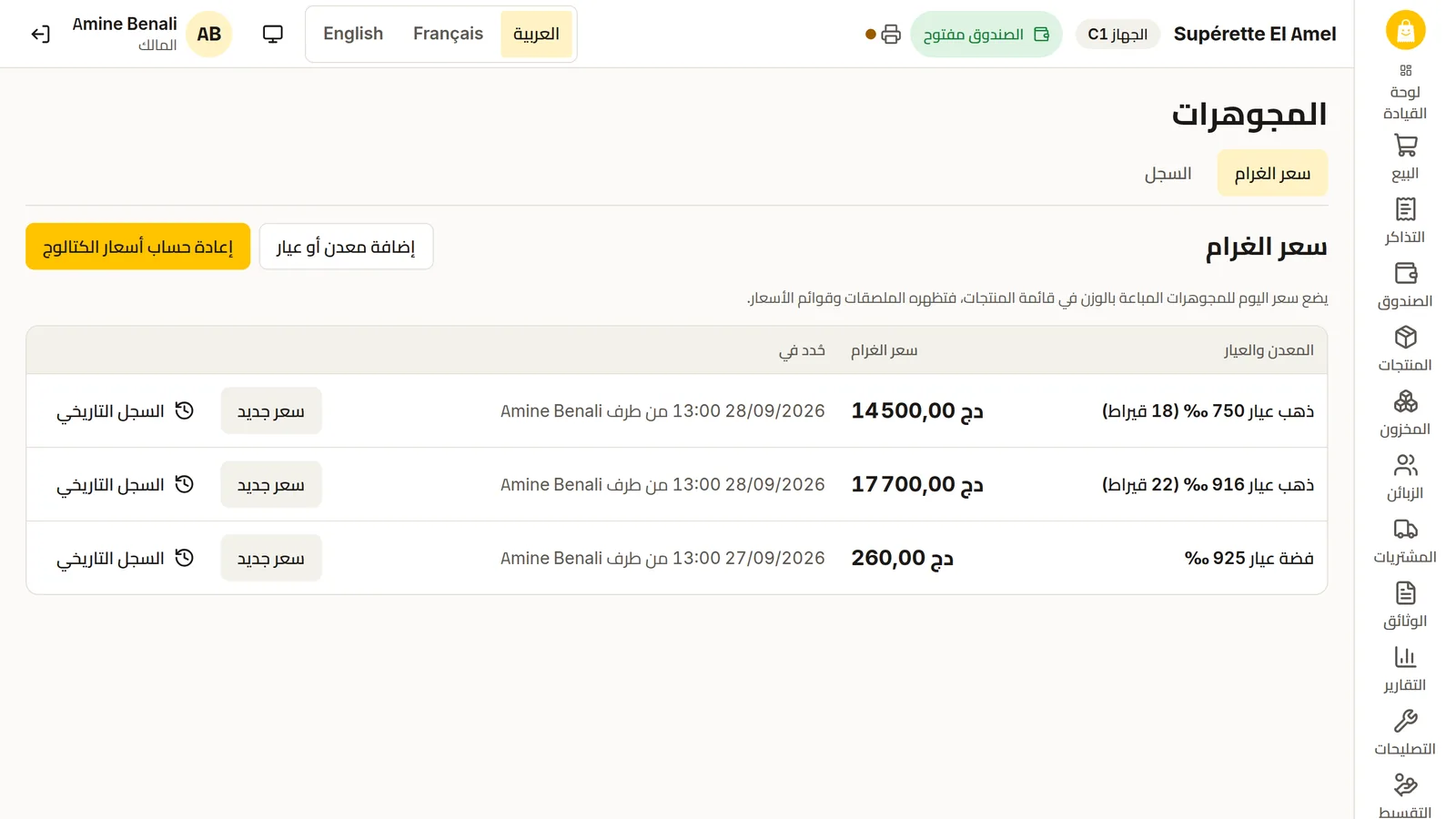The width and height of the screenshot is (1456, 819).
Task: Open the sales cart (البيع) icon
Action: (1405, 157)
